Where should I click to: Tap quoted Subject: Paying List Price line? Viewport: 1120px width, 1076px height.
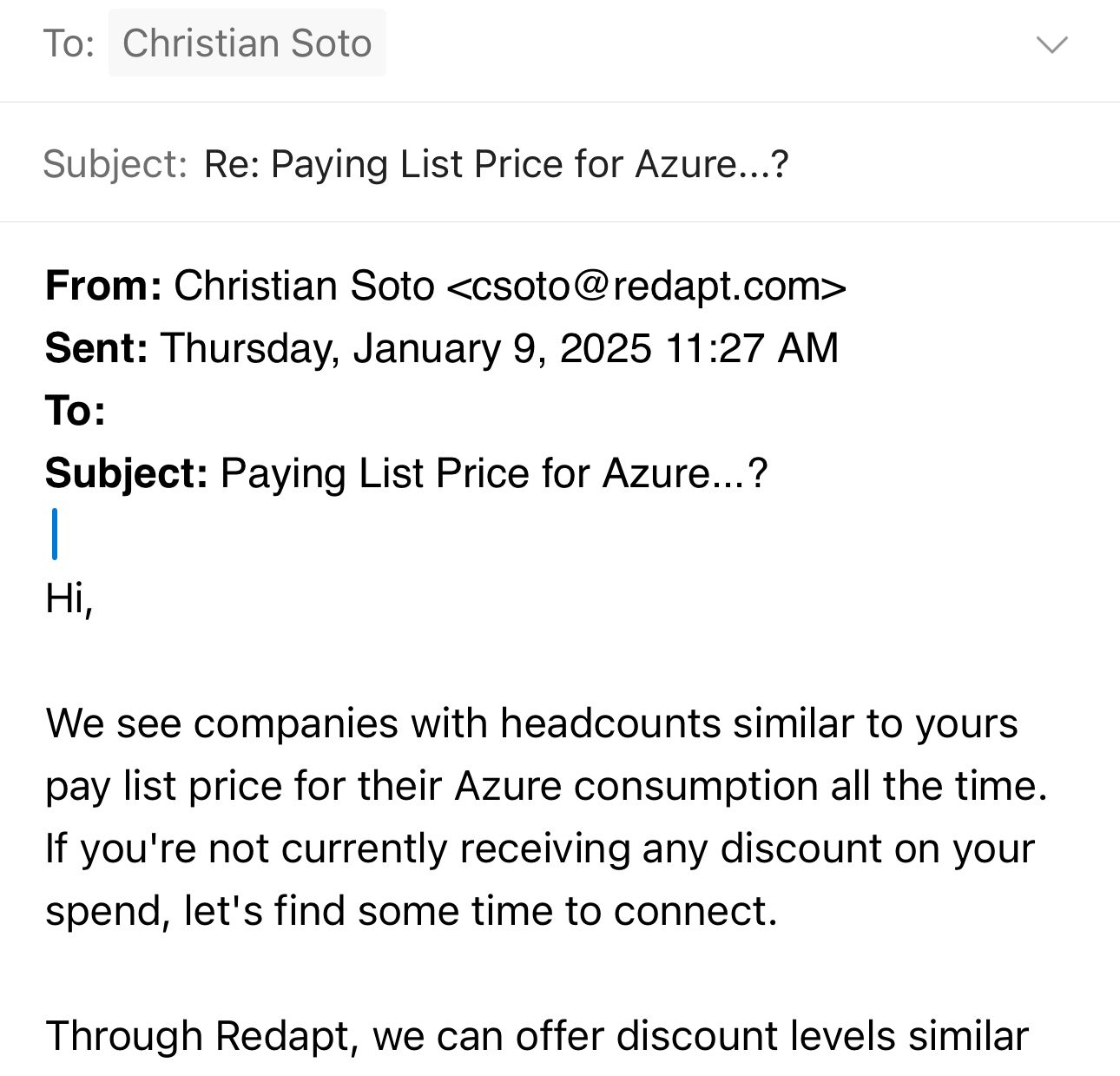(493, 474)
